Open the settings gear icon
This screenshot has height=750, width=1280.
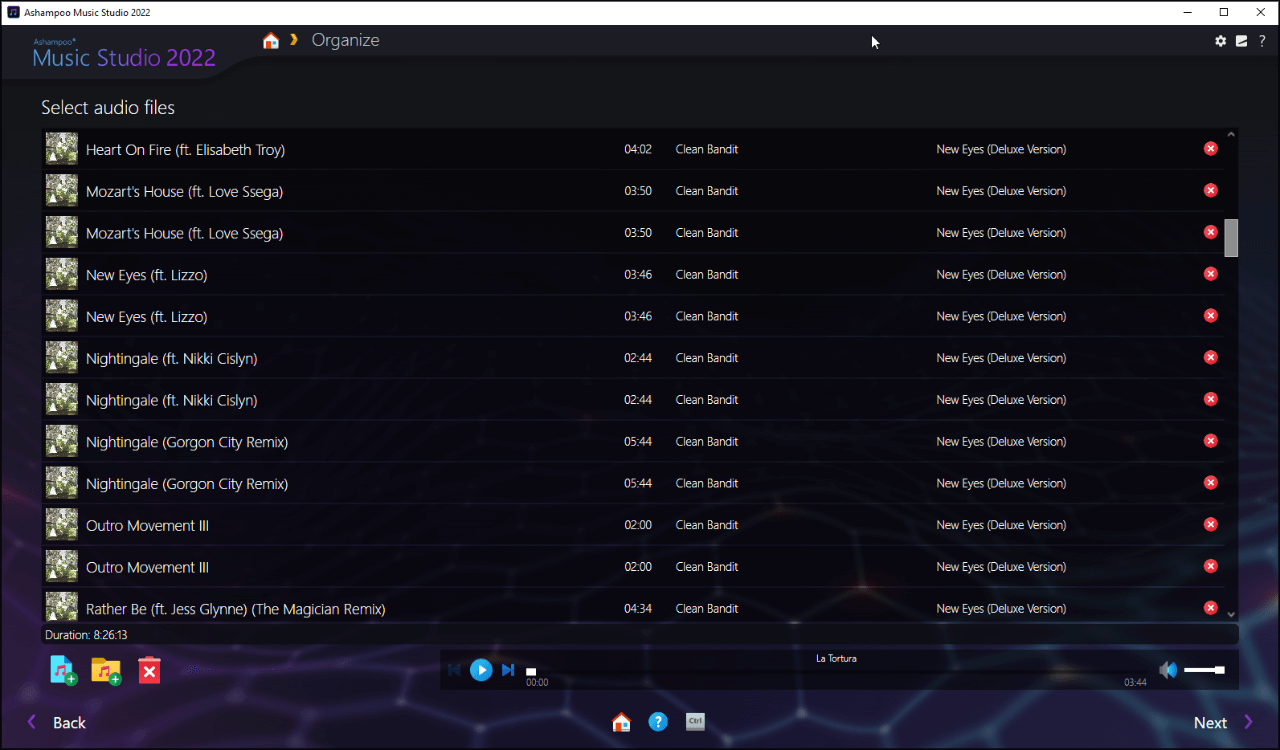(x=1220, y=41)
